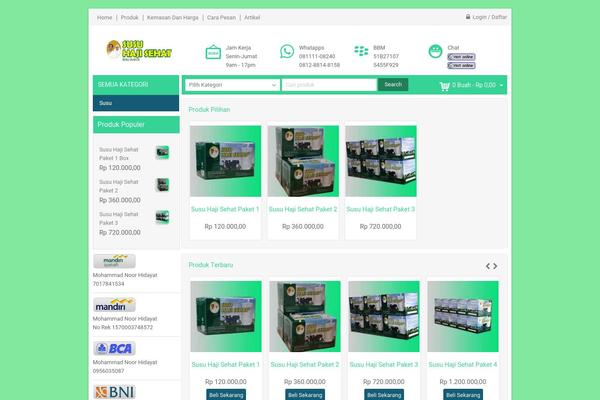Click the first Yahoo online status badge
Image resolution: width=600 pixels, height=400 pixels.
pos(461,57)
